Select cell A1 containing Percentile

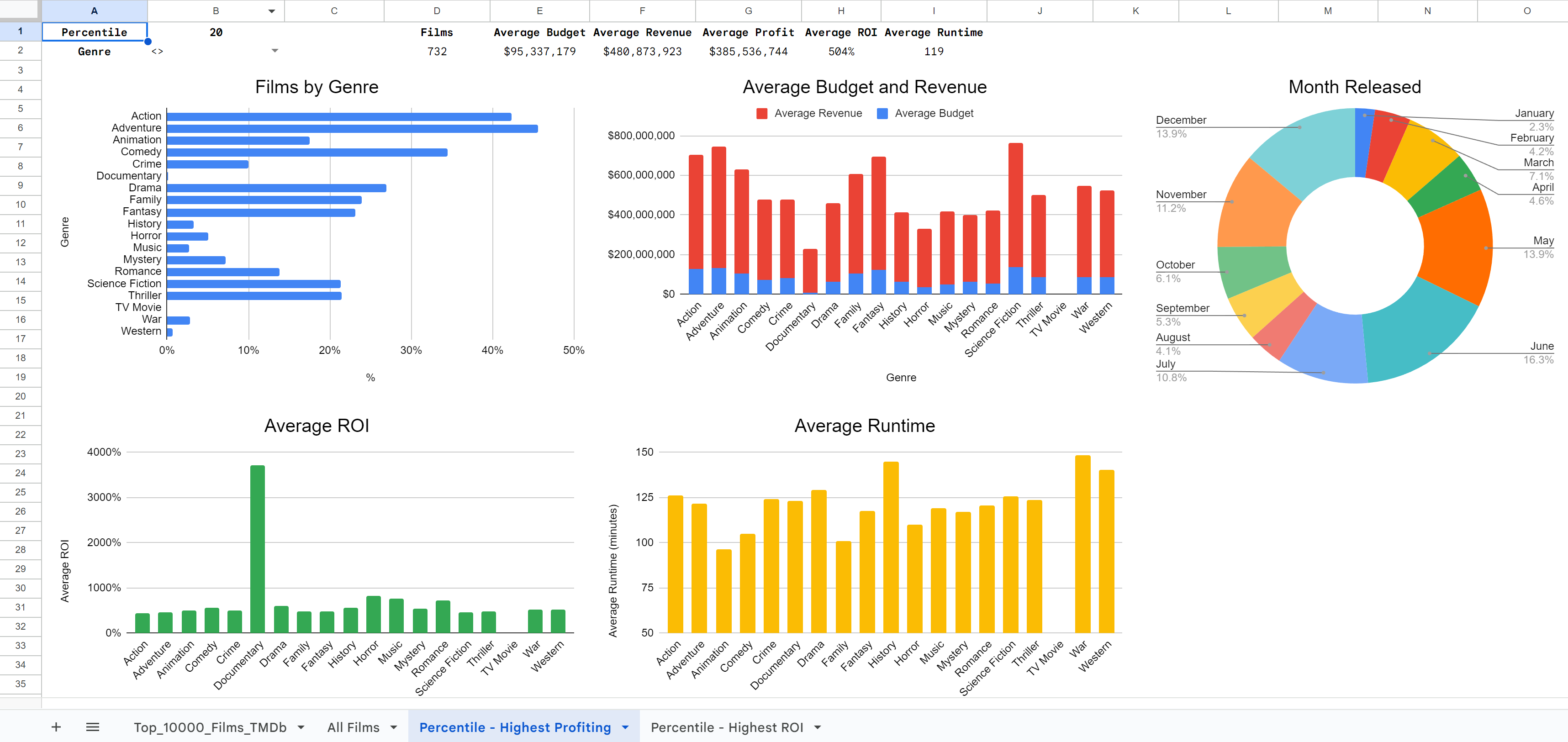(95, 32)
